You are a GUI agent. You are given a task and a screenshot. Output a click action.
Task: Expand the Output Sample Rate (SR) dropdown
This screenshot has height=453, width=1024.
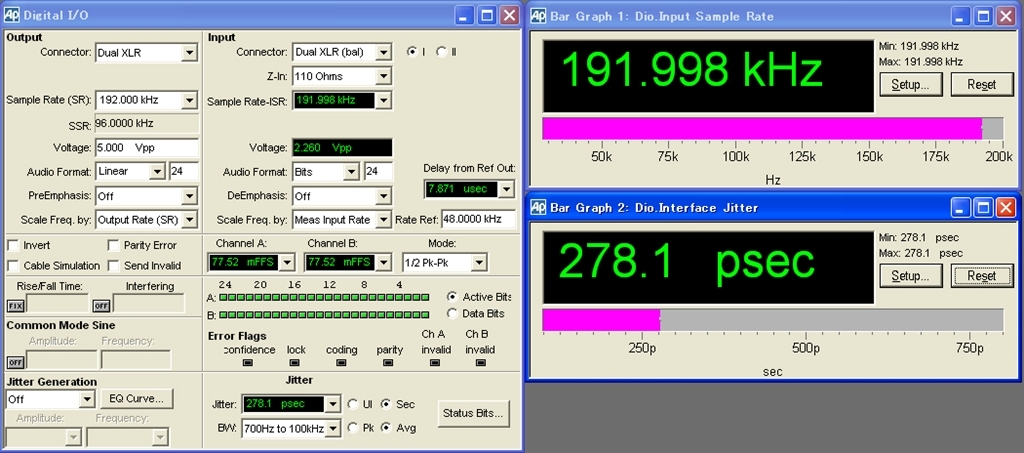click(189, 101)
